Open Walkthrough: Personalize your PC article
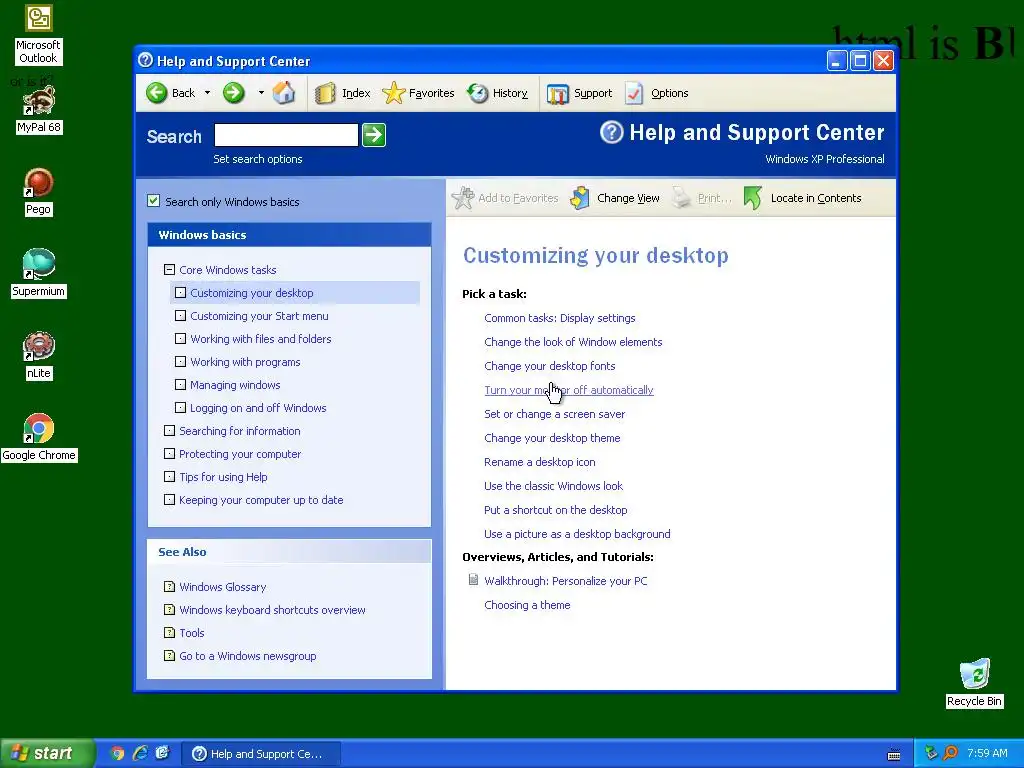The image size is (1024, 768). (566, 581)
